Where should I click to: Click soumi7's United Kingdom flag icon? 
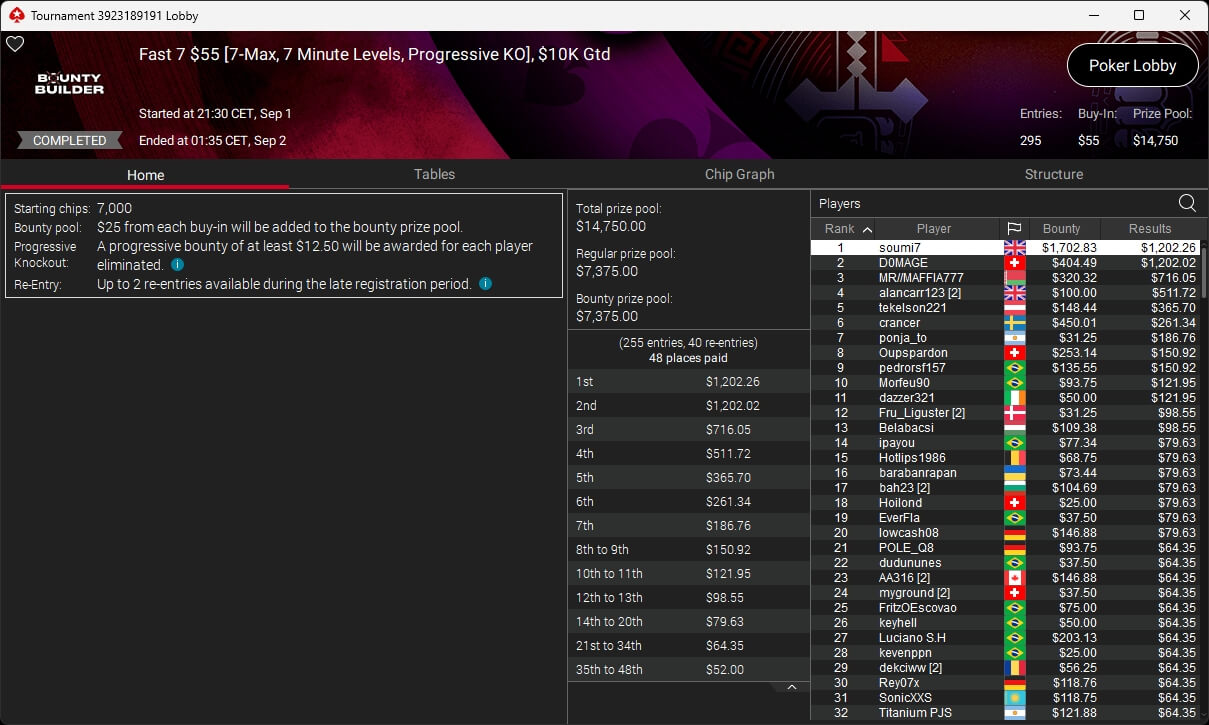click(1014, 248)
